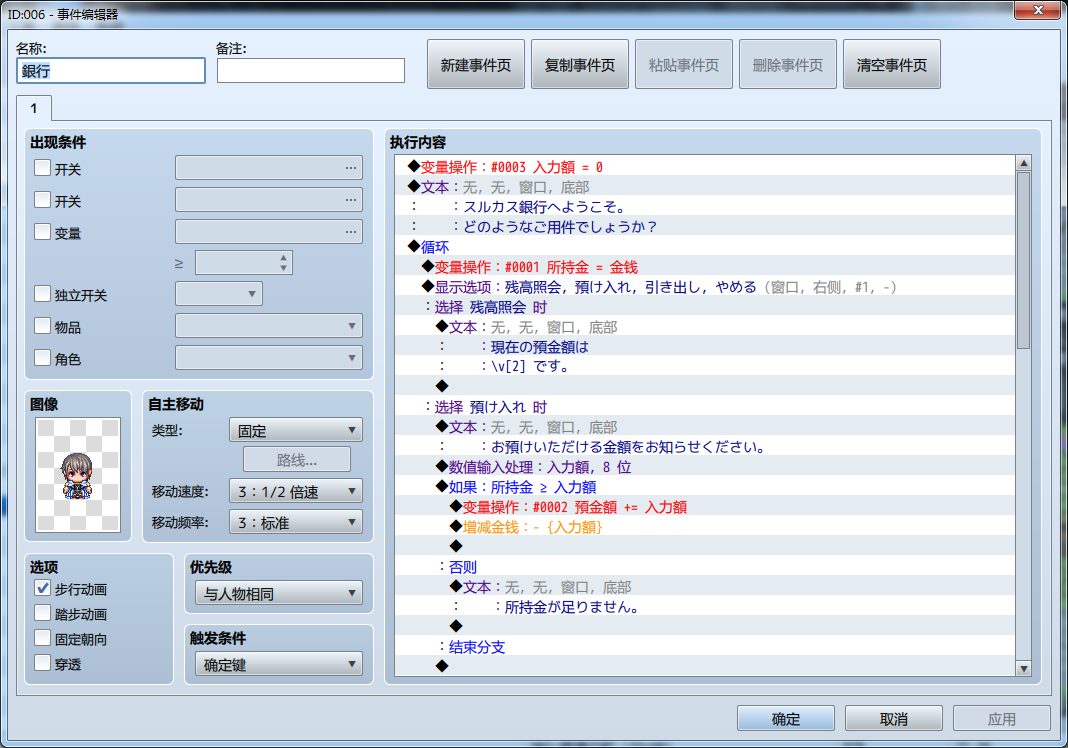The height and width of the screenshot is (748, 1068).
Task: Click the 新建事件页 new event page button
Action: pos(475,62)
